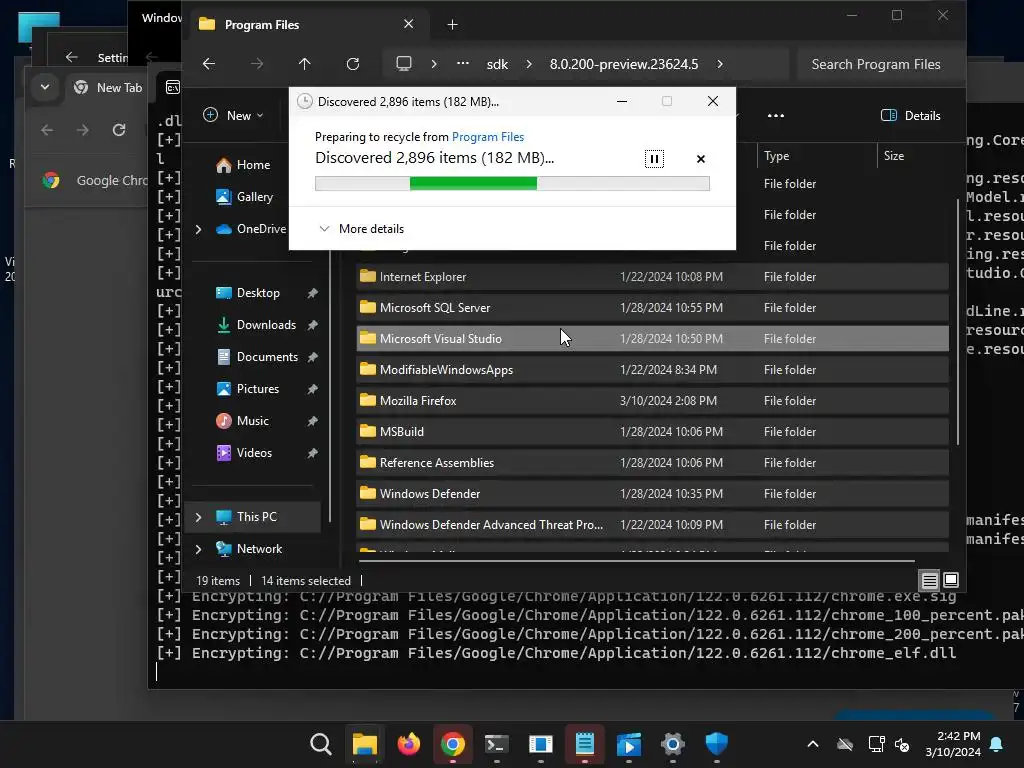Open Gallery in navigation pane
The image size is (1024, 768).
244,197
